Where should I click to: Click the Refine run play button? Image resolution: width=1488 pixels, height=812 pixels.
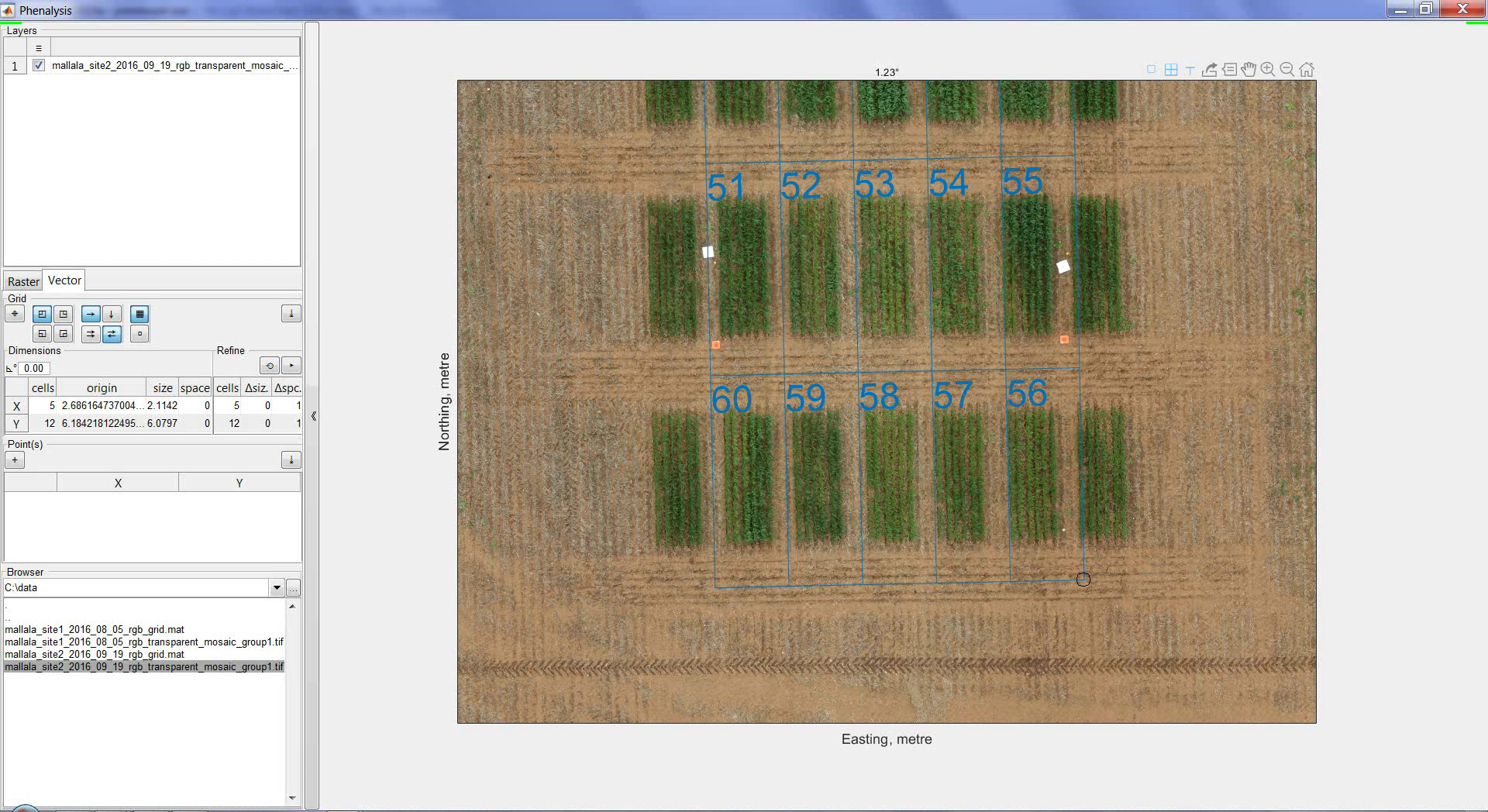pos(291,366)
